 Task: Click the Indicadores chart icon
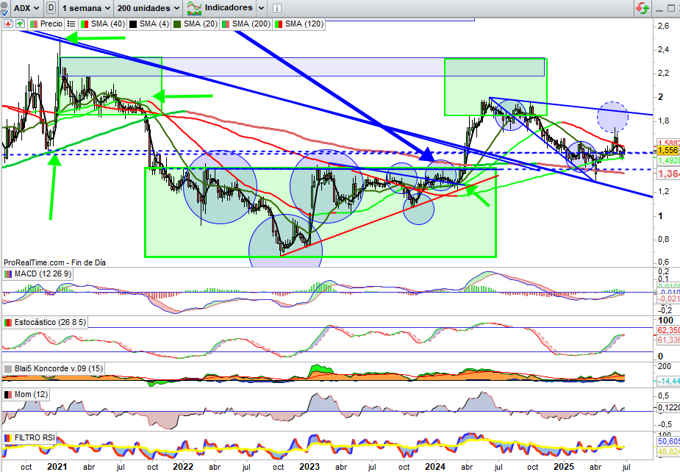click(x=193, y=8)
